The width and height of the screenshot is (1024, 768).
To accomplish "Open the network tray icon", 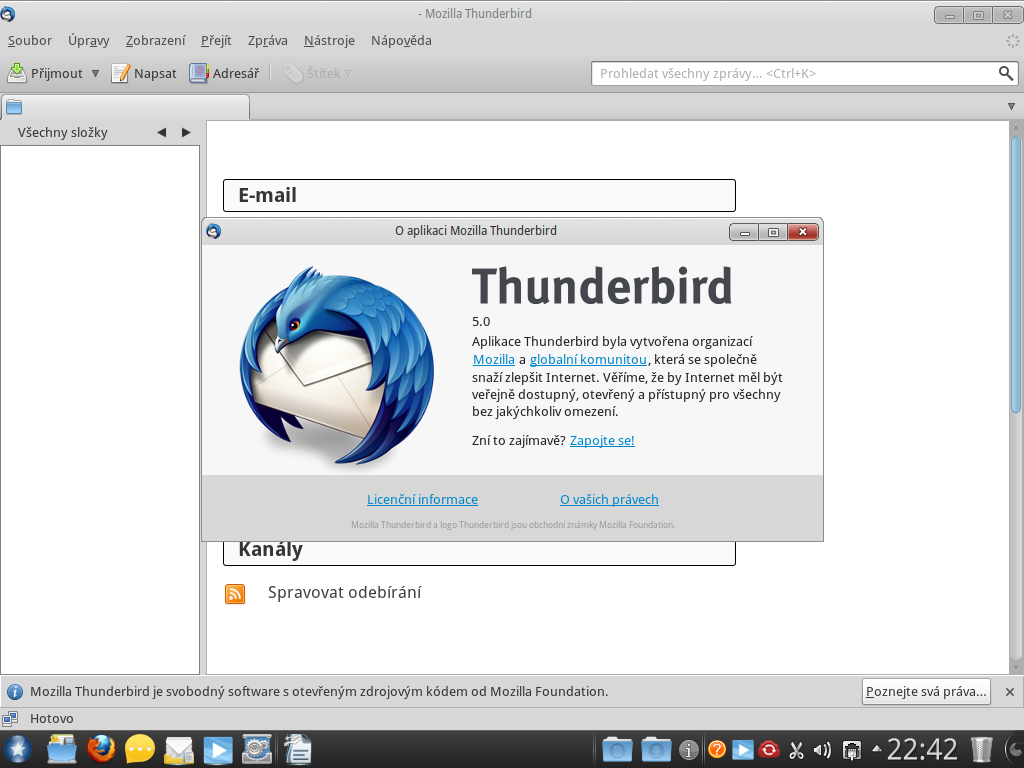I will [x=852, y=750].
